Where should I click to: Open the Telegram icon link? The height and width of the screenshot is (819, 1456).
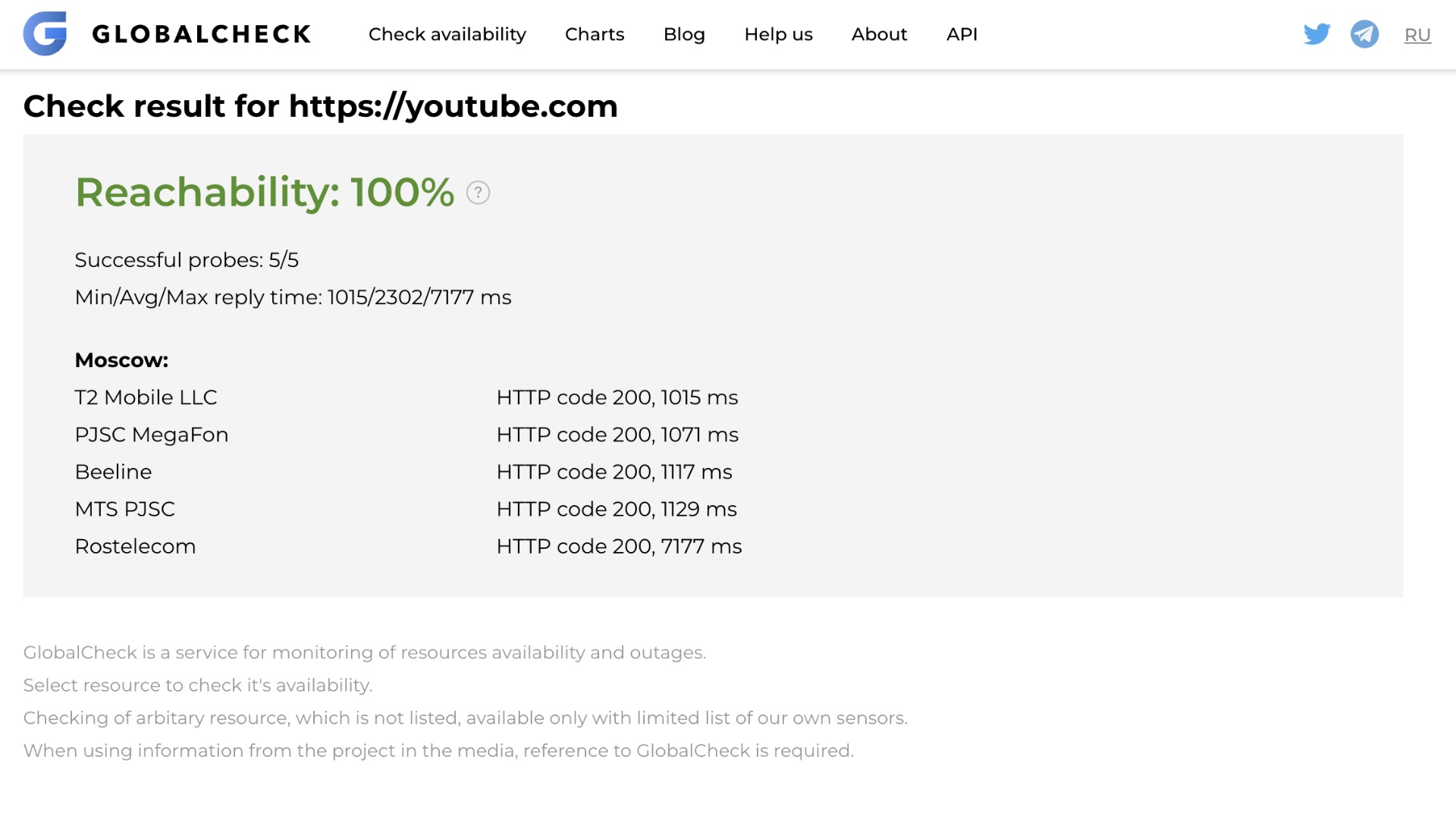pos(1364,34)
